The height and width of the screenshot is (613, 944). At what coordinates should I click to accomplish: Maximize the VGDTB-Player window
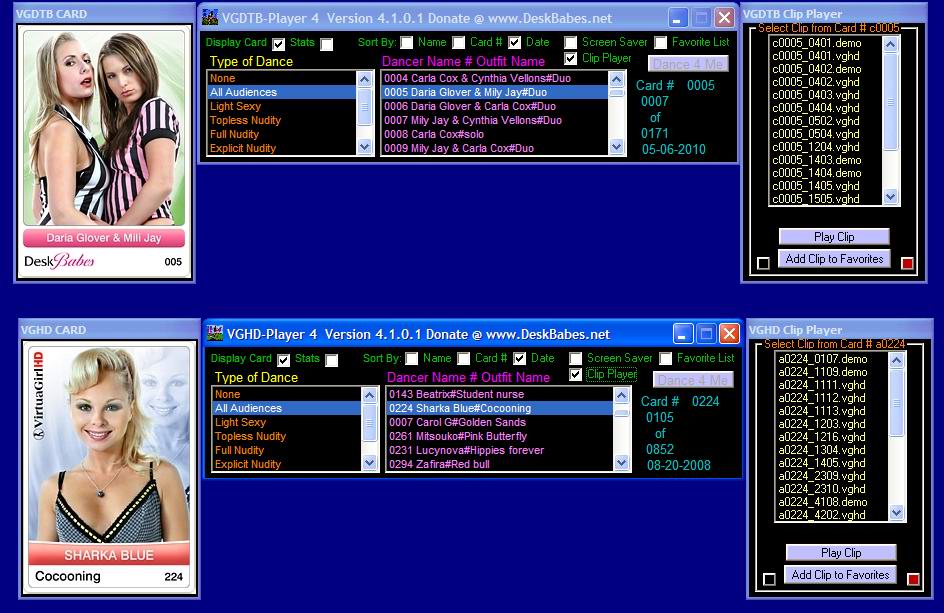pyautogui.click(x=701, y=17)
